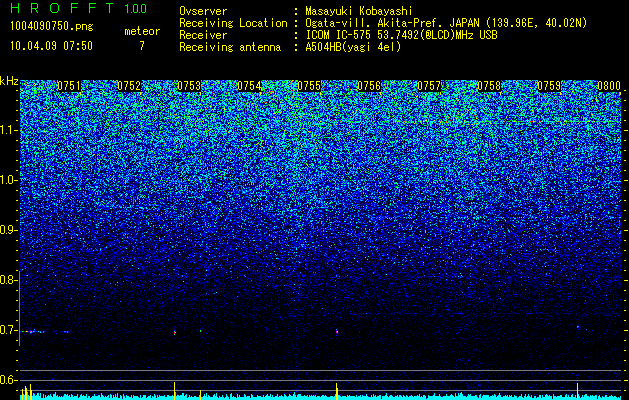
Task: Click the 0759 time marker
Action: click(549, 86)
